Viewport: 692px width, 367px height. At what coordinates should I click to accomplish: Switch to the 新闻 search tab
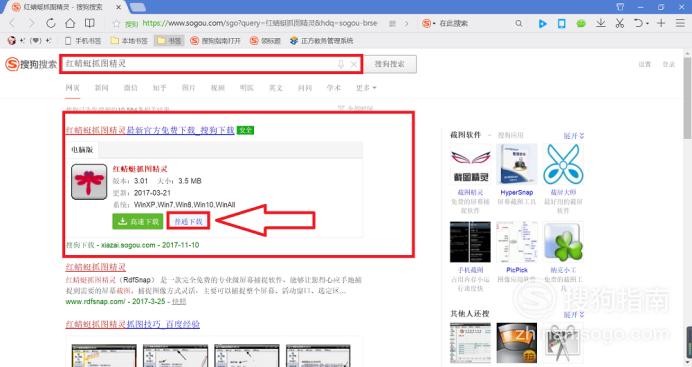pos(102,88)
